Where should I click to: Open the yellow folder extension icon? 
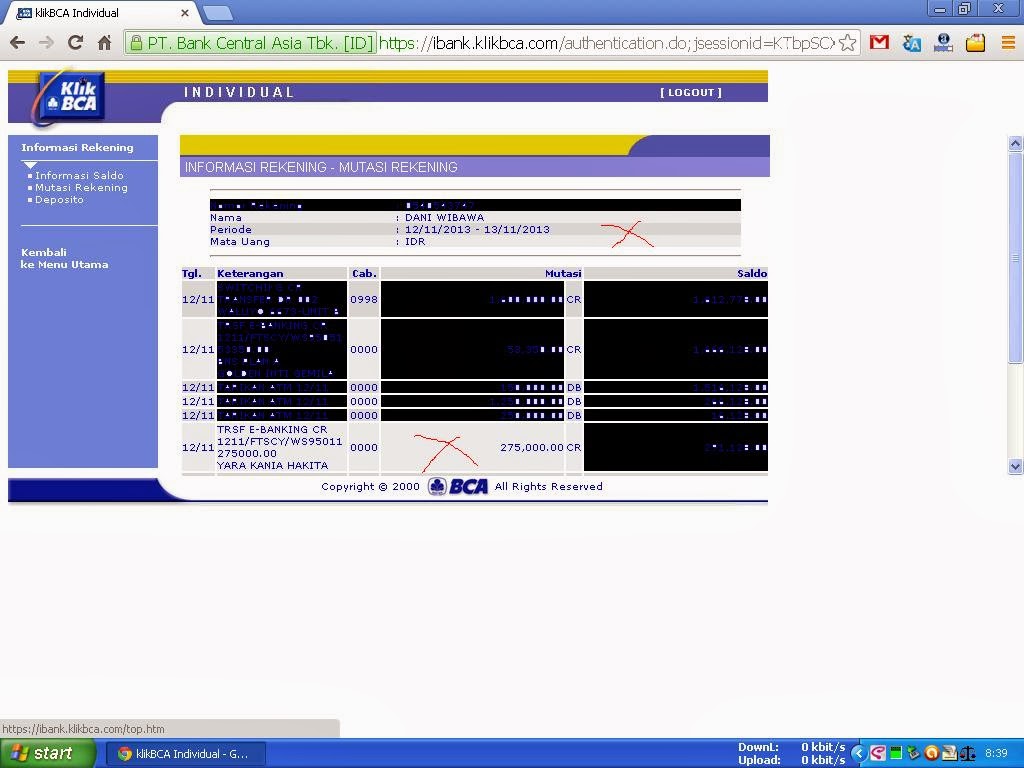[x=975, y=43]
